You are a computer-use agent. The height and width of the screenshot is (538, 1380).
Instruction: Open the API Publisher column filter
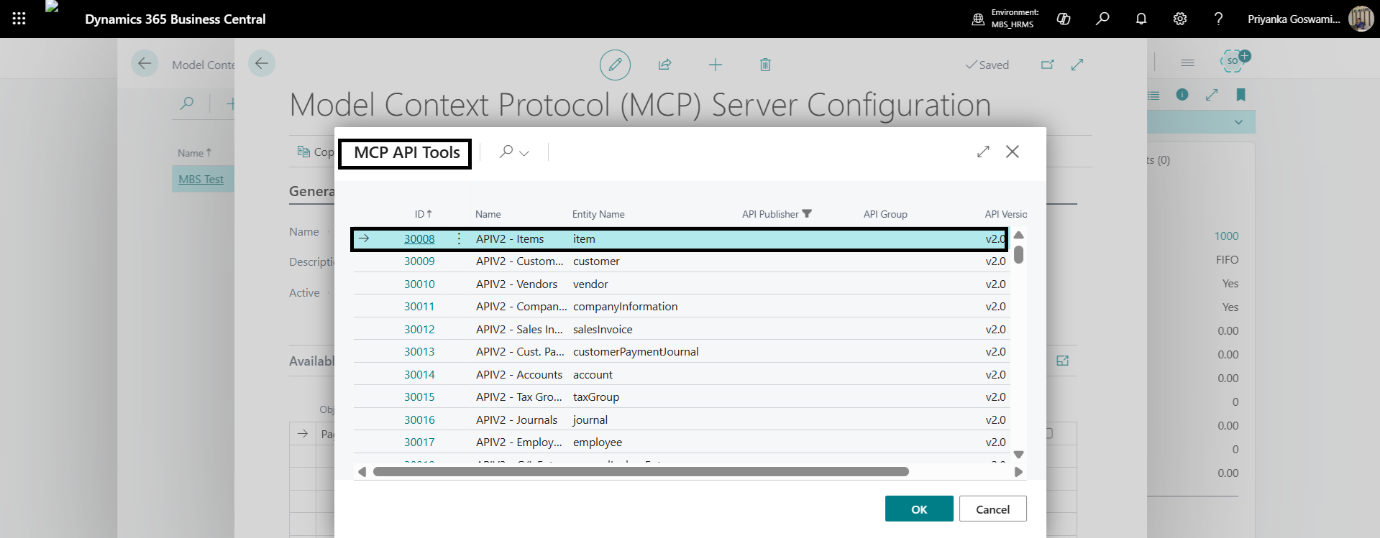807,214
